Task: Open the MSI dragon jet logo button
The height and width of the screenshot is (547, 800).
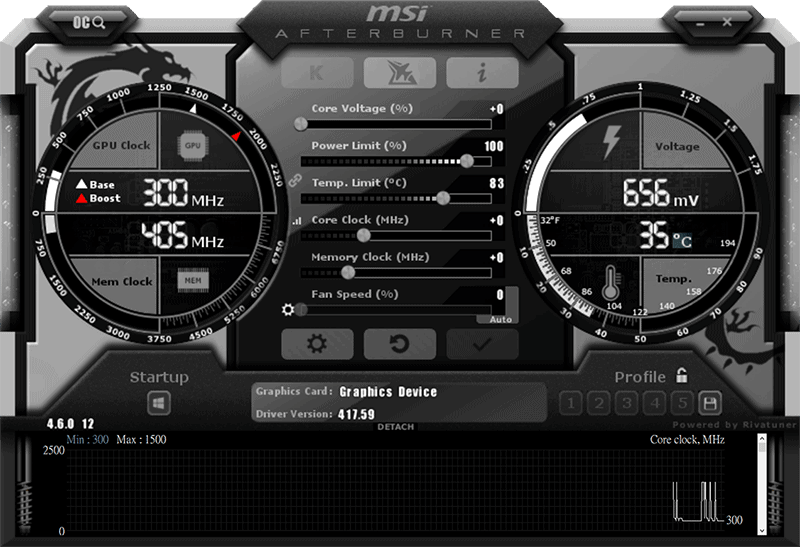Action: click(x=400, y=72)
